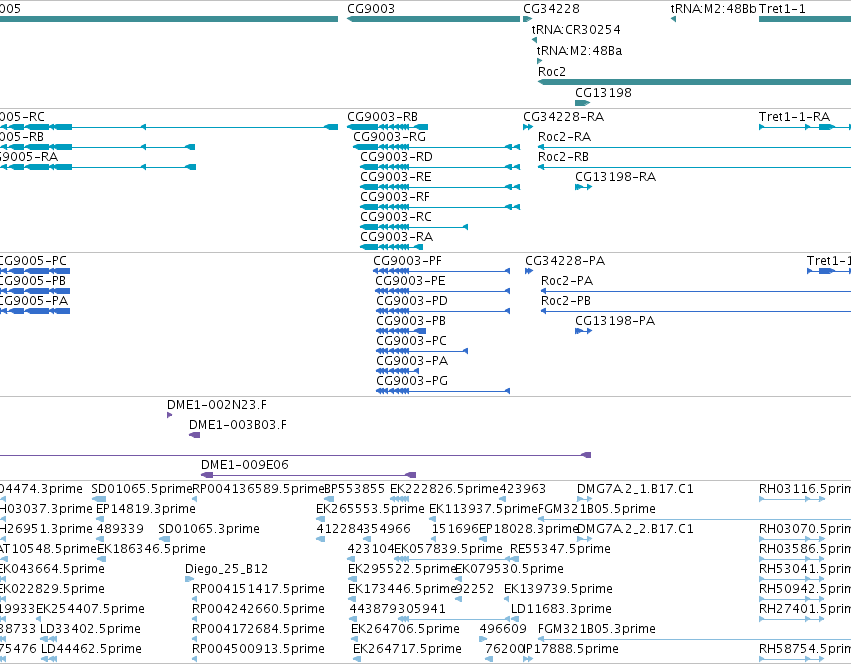851x664 pixels.
Task: Select protein CG9005-PC label
Action: coord(34,261)
